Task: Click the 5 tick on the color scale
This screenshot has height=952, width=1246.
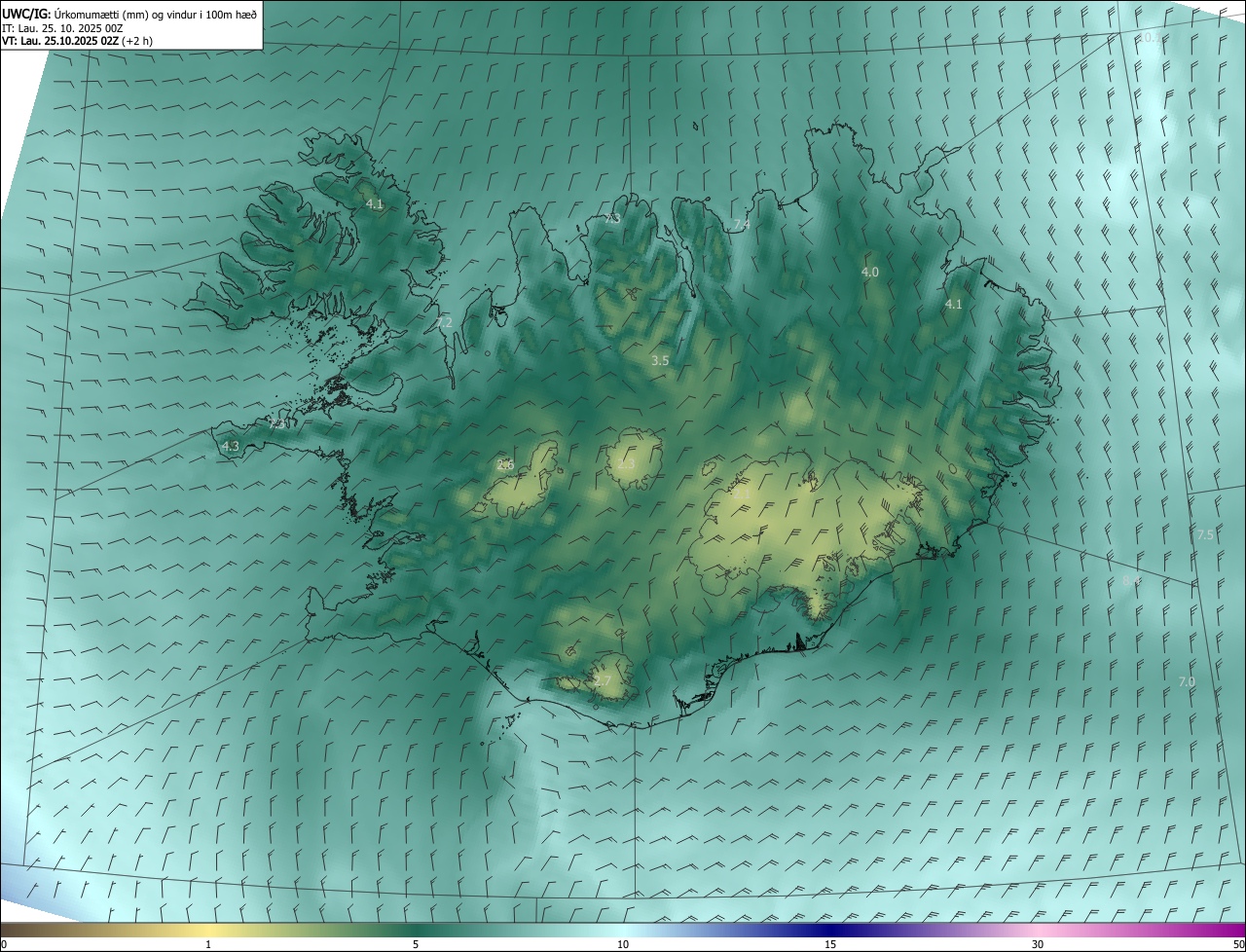Action: [416, 944]
